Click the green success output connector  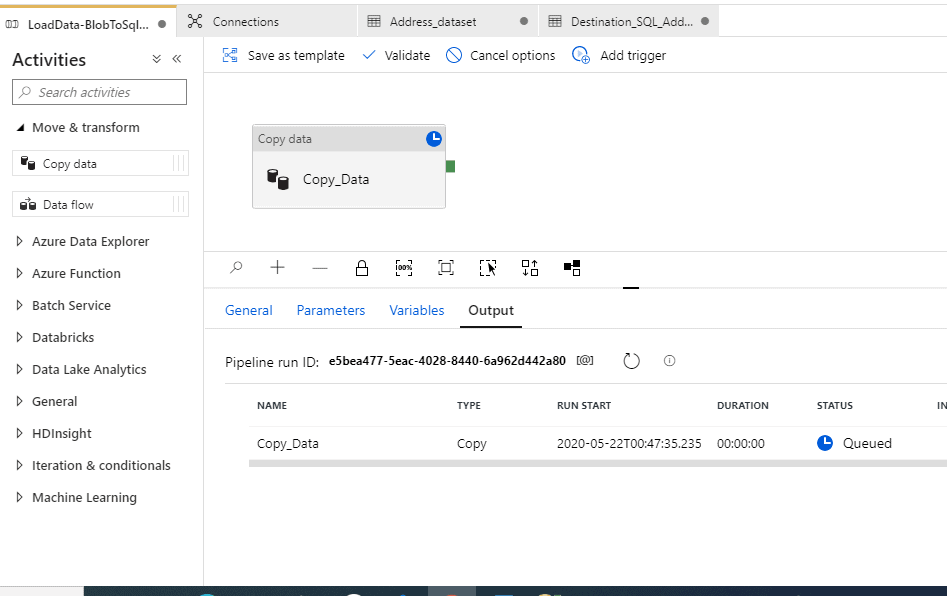click(451, 166)
